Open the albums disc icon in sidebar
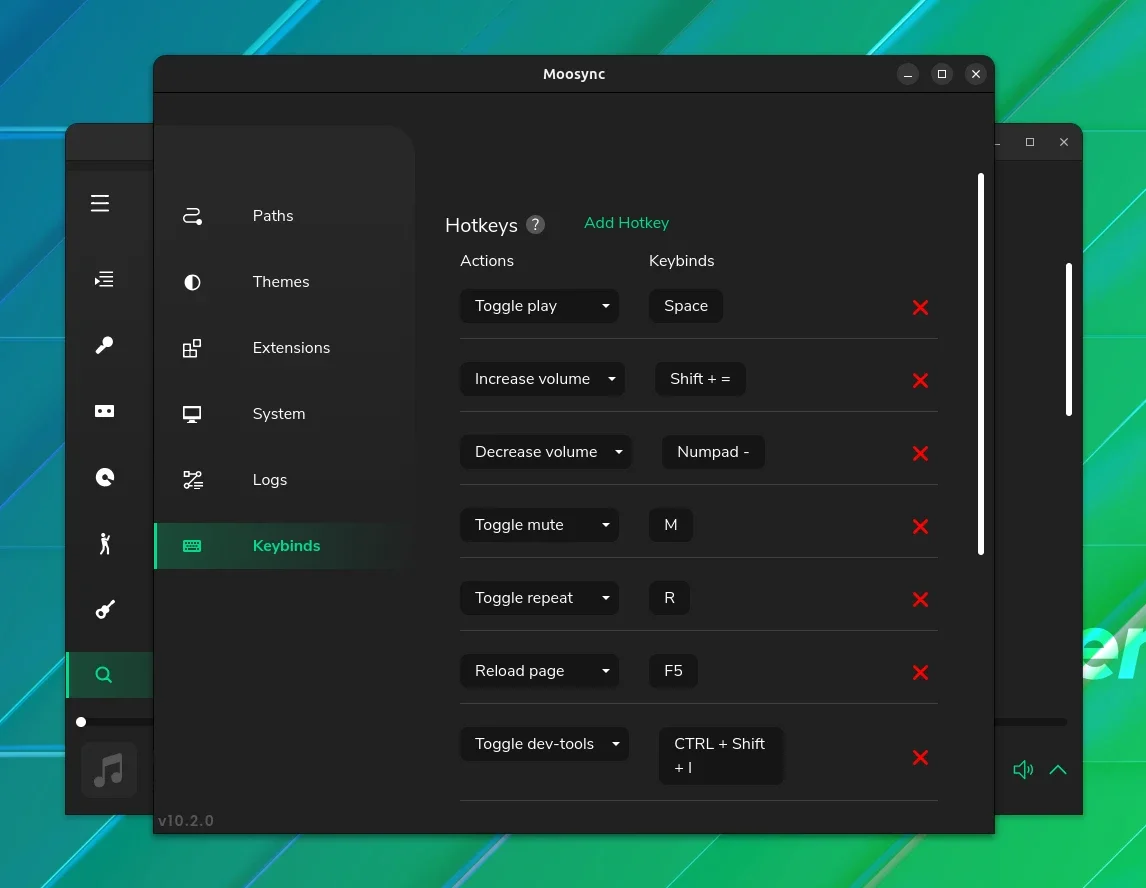Viewport: 1146px width, 888px height. (105, 477)
